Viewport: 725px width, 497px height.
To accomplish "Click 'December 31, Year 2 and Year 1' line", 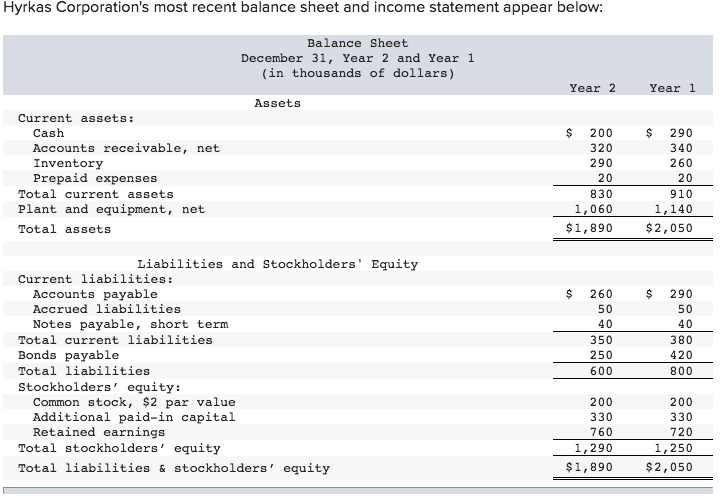I will point(357,58).
